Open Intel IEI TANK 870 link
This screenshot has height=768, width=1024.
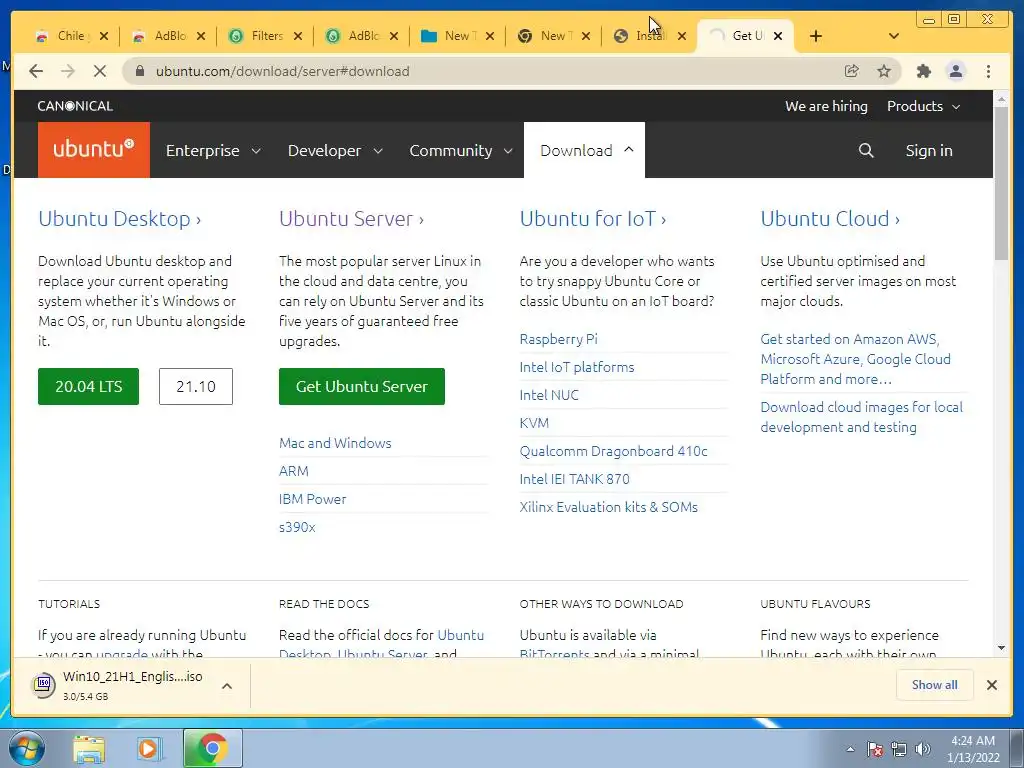click(x=575, y=480)
